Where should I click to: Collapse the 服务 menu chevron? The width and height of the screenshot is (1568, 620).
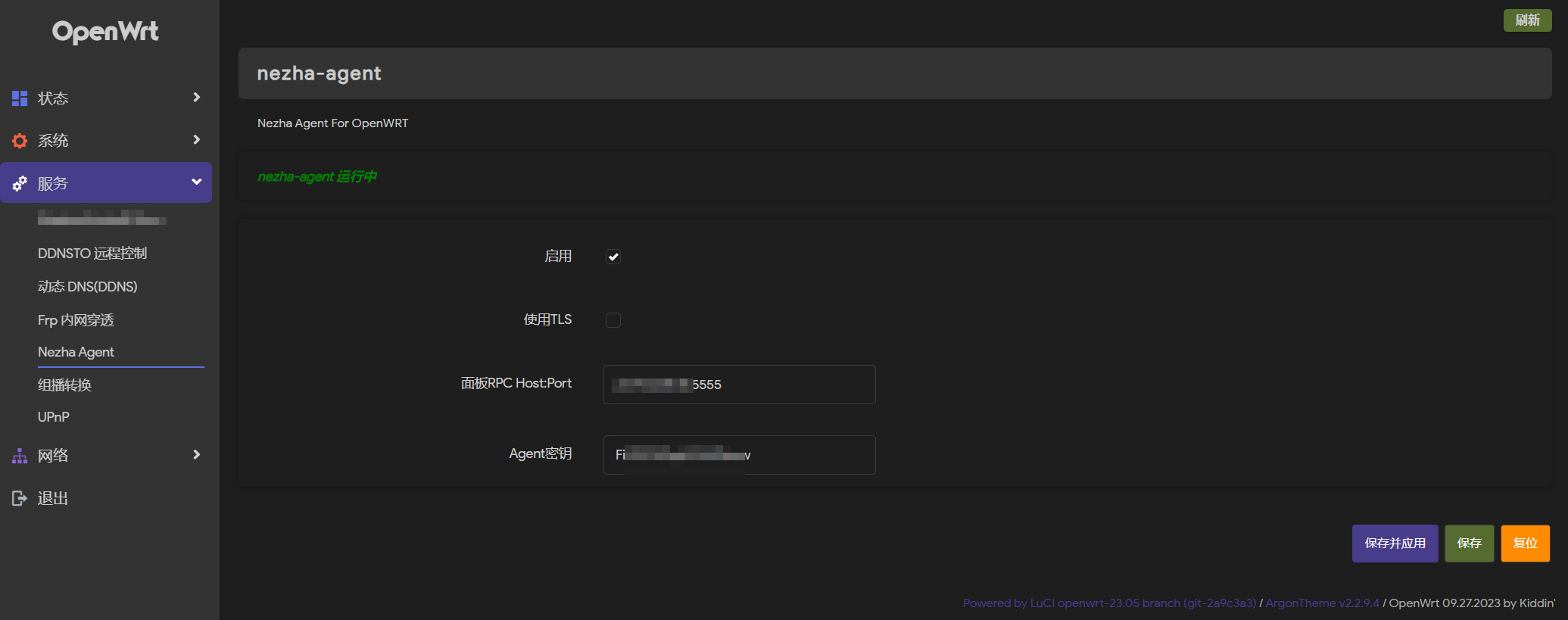[197, 182]
